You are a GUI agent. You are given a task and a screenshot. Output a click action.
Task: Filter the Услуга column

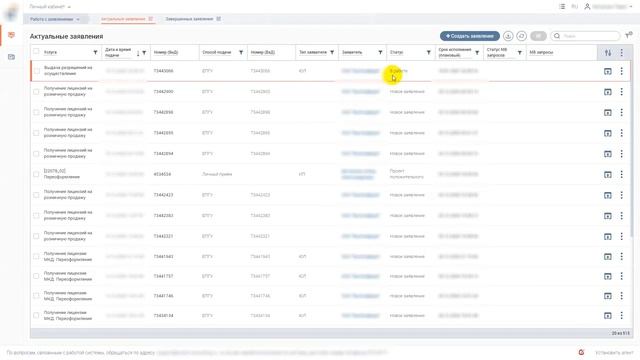click(95, 52)
